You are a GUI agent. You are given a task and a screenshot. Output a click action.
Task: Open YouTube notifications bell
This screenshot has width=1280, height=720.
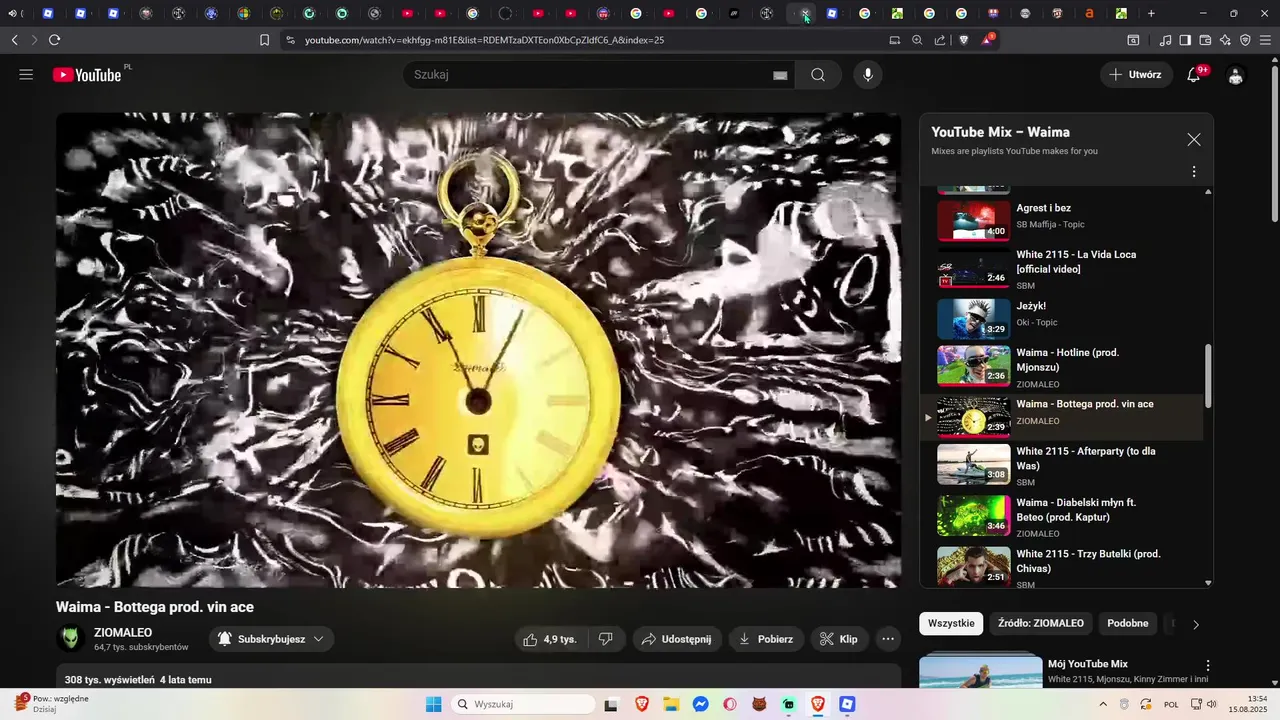tap(1193, 75)
